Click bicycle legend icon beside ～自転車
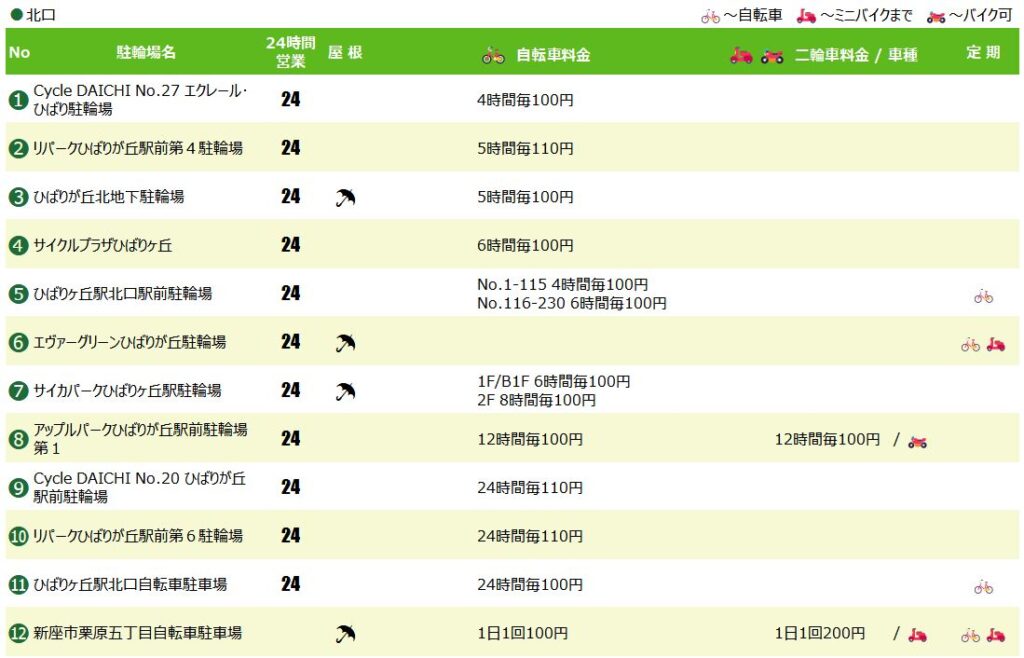The height and width of the screenshot is (658, 1024). [x=711, y=16]
